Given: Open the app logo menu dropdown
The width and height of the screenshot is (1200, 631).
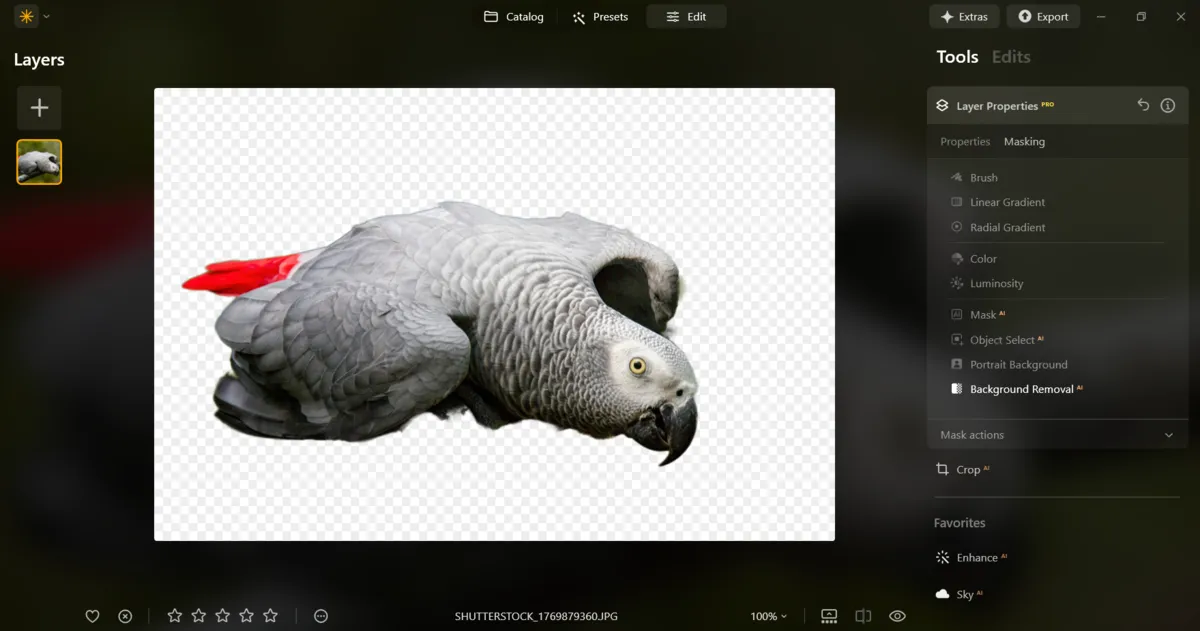Looking at the screenshot, I should pyautogui.click(x=32, y=16).
